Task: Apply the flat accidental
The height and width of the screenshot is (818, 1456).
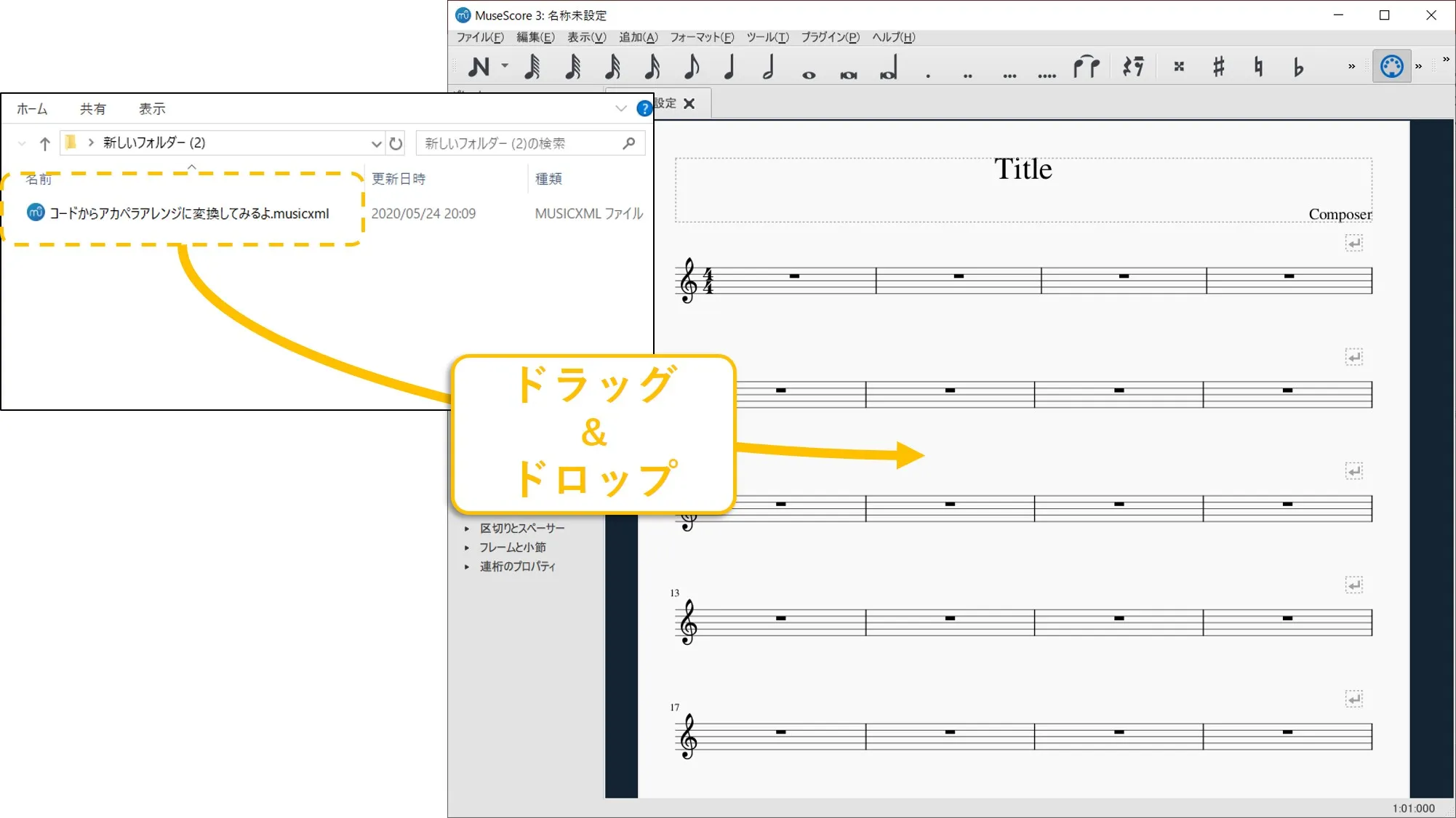Action: [1298, 67]
